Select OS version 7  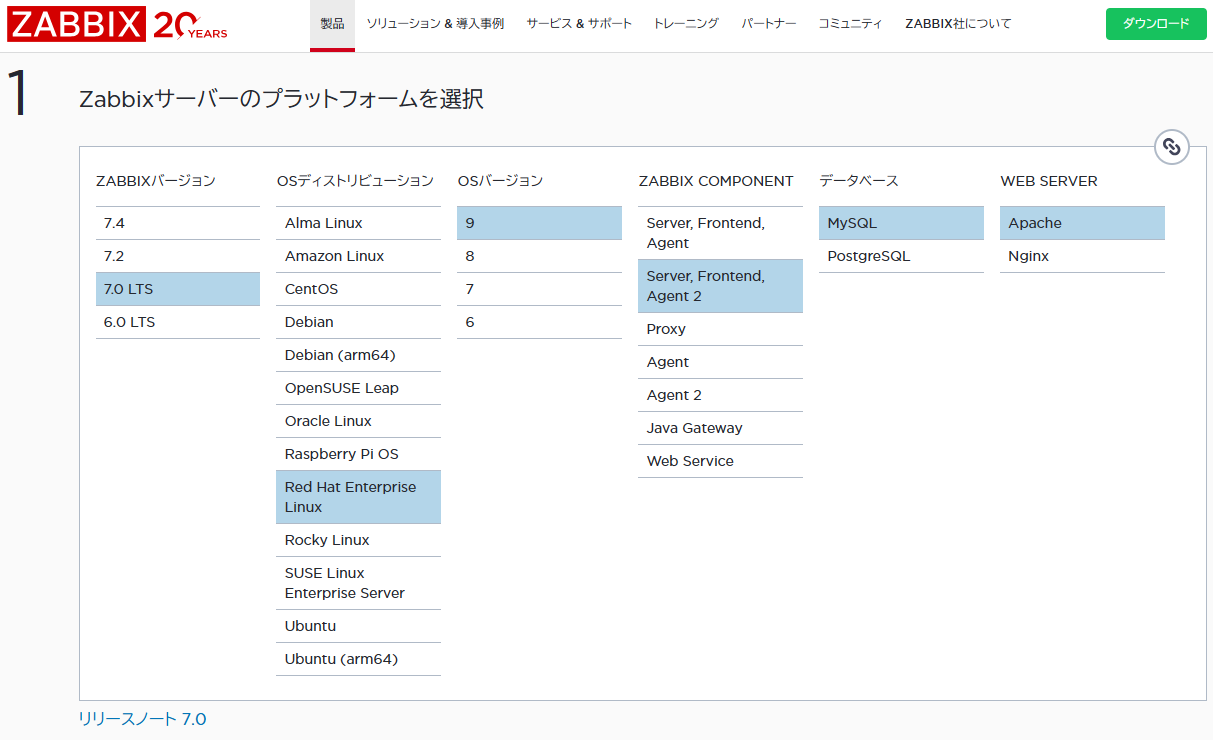coord(540,289)
